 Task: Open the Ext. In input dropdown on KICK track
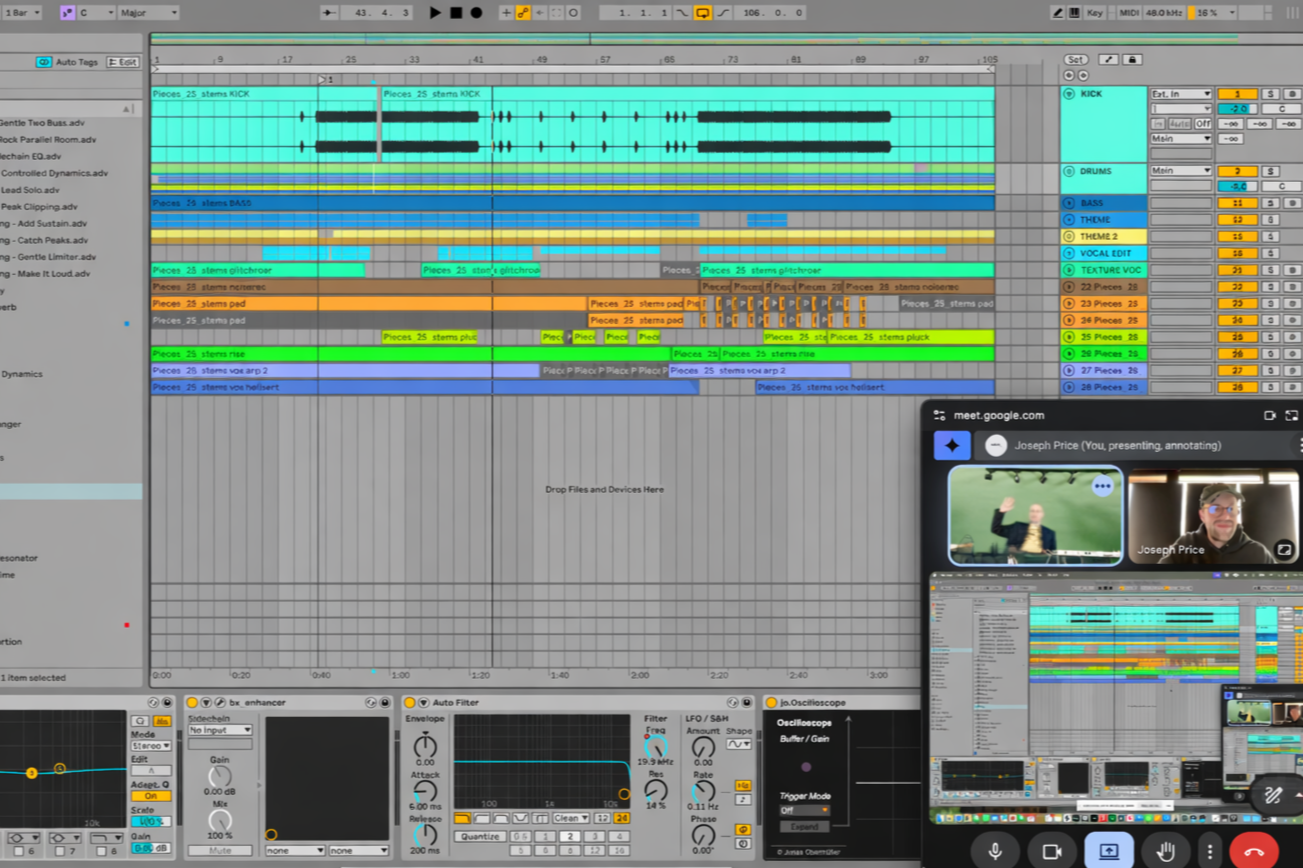point(1181,94)
